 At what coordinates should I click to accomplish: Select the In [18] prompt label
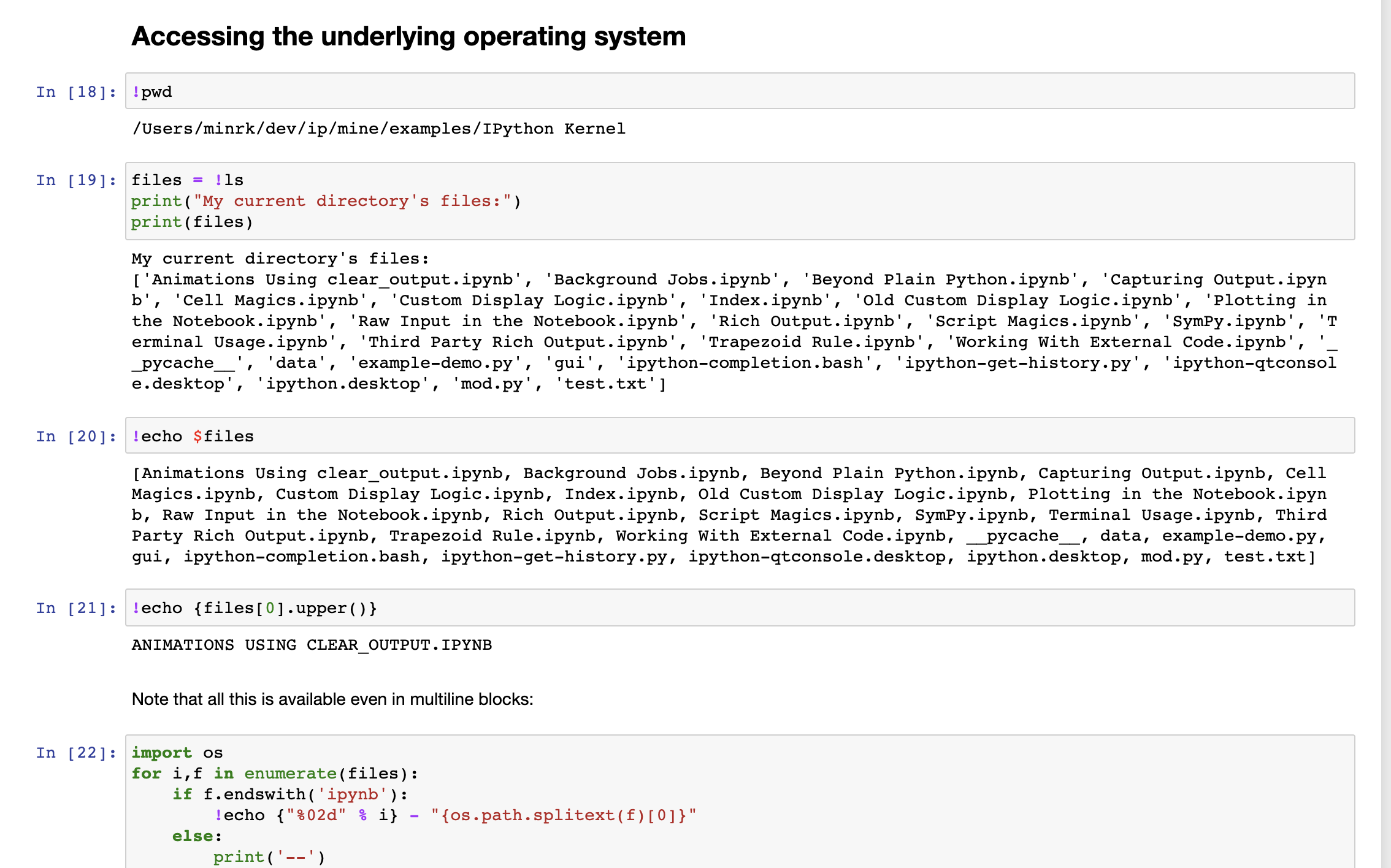tap(76, 93)
